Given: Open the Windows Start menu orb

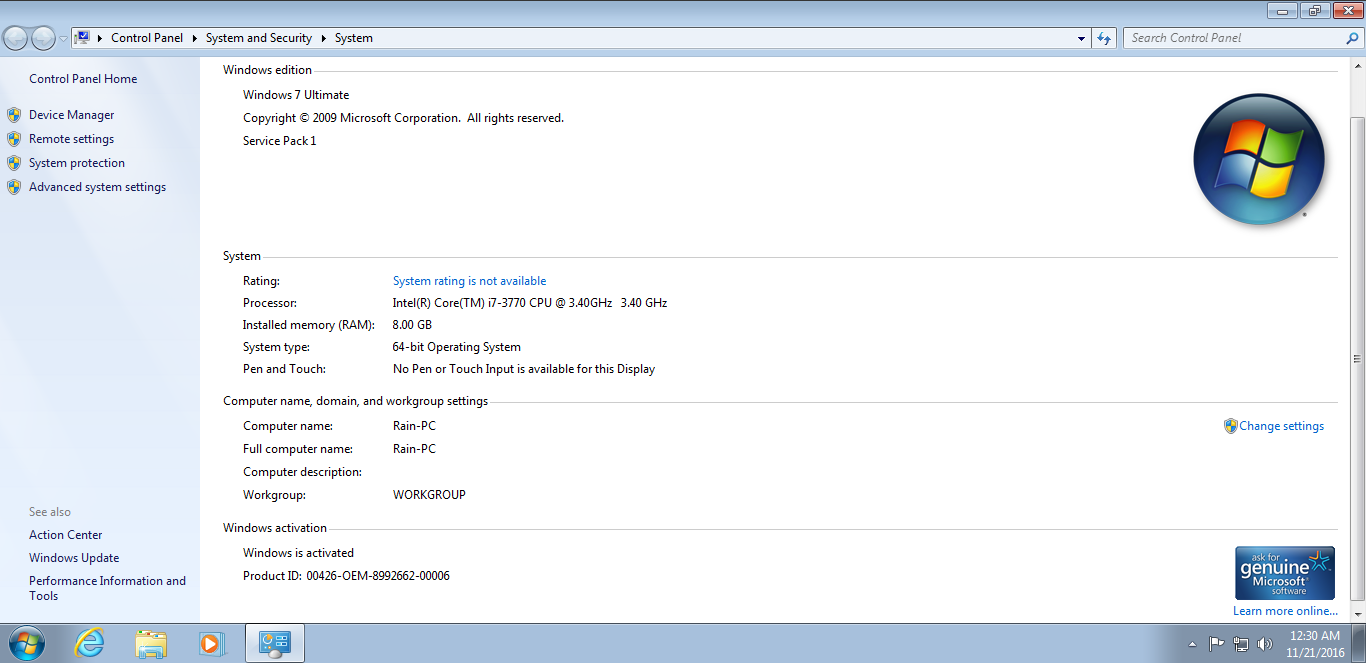Looking at the screenshot, I should coord(26,643).
